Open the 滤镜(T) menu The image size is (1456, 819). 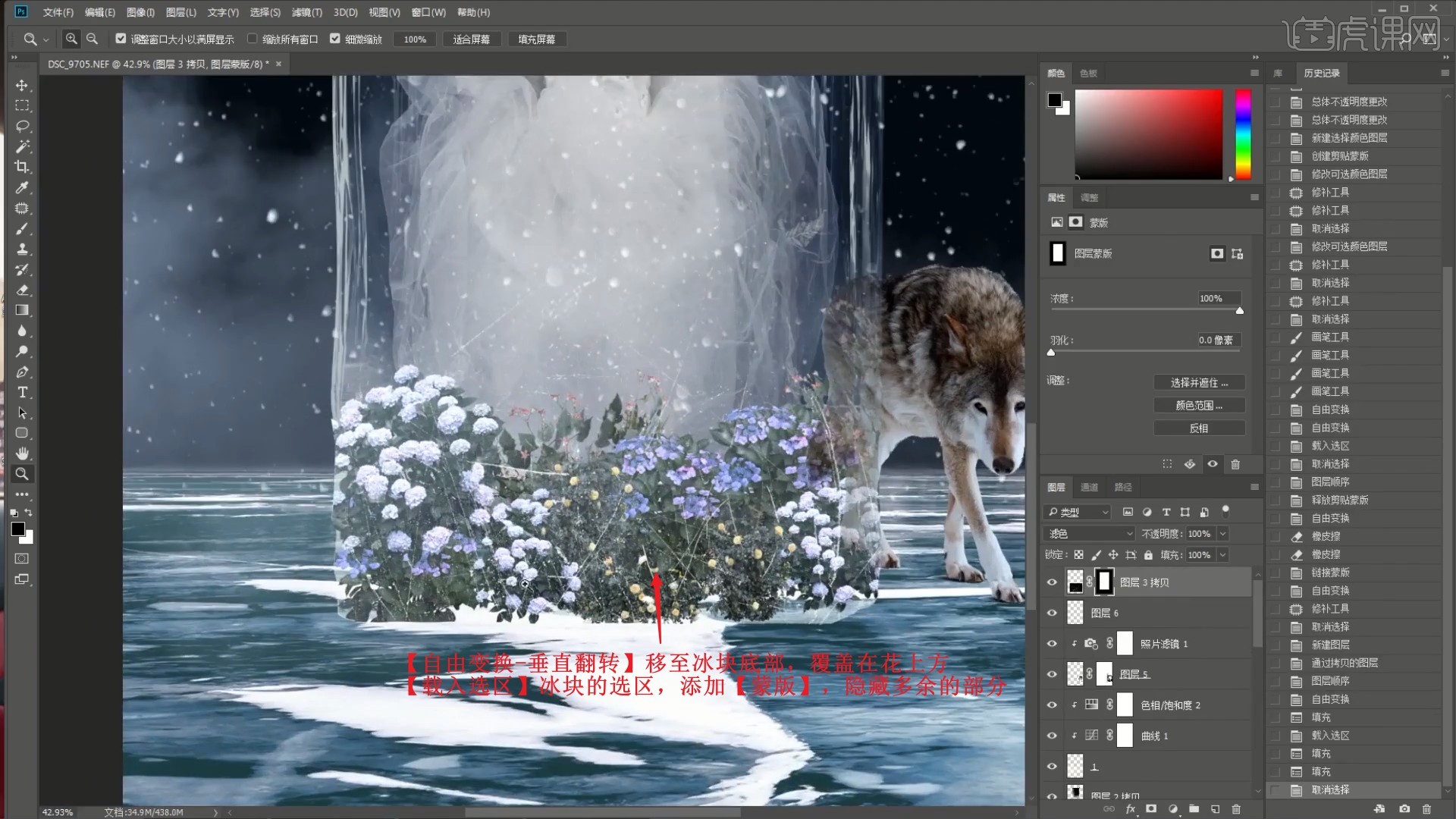click(306, 12)
